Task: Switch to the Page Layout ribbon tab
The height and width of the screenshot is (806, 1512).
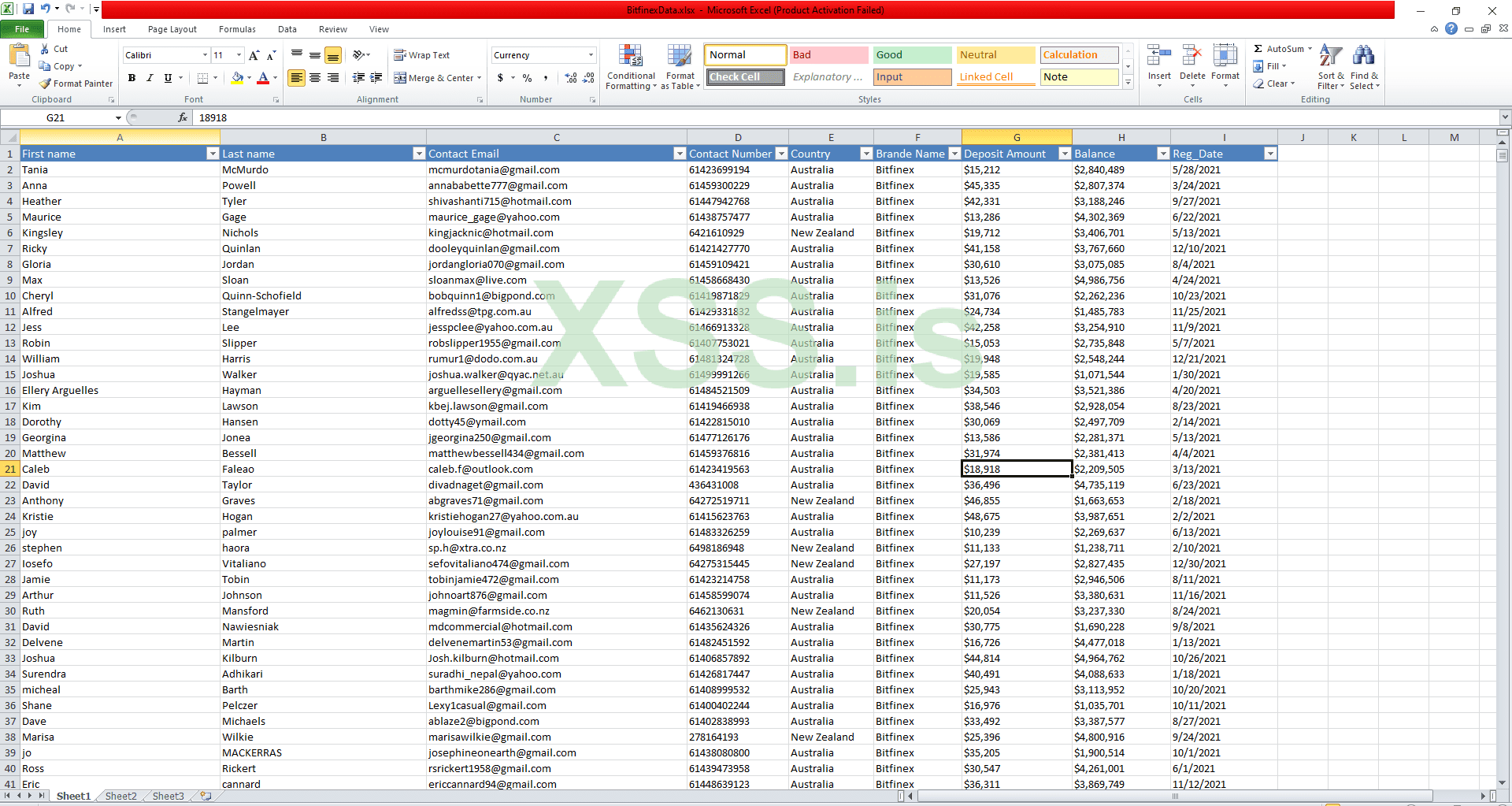Action: [x=172, y=29]
